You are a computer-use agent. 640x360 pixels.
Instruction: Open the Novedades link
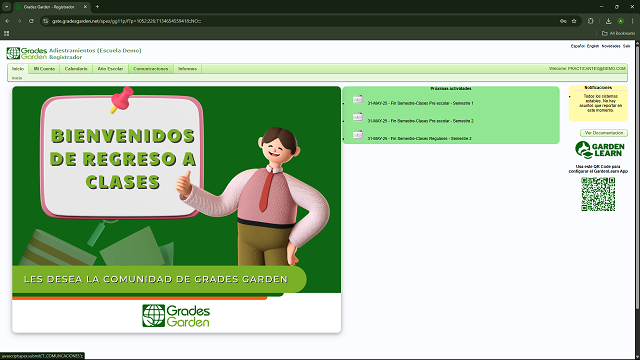[611, 46]
